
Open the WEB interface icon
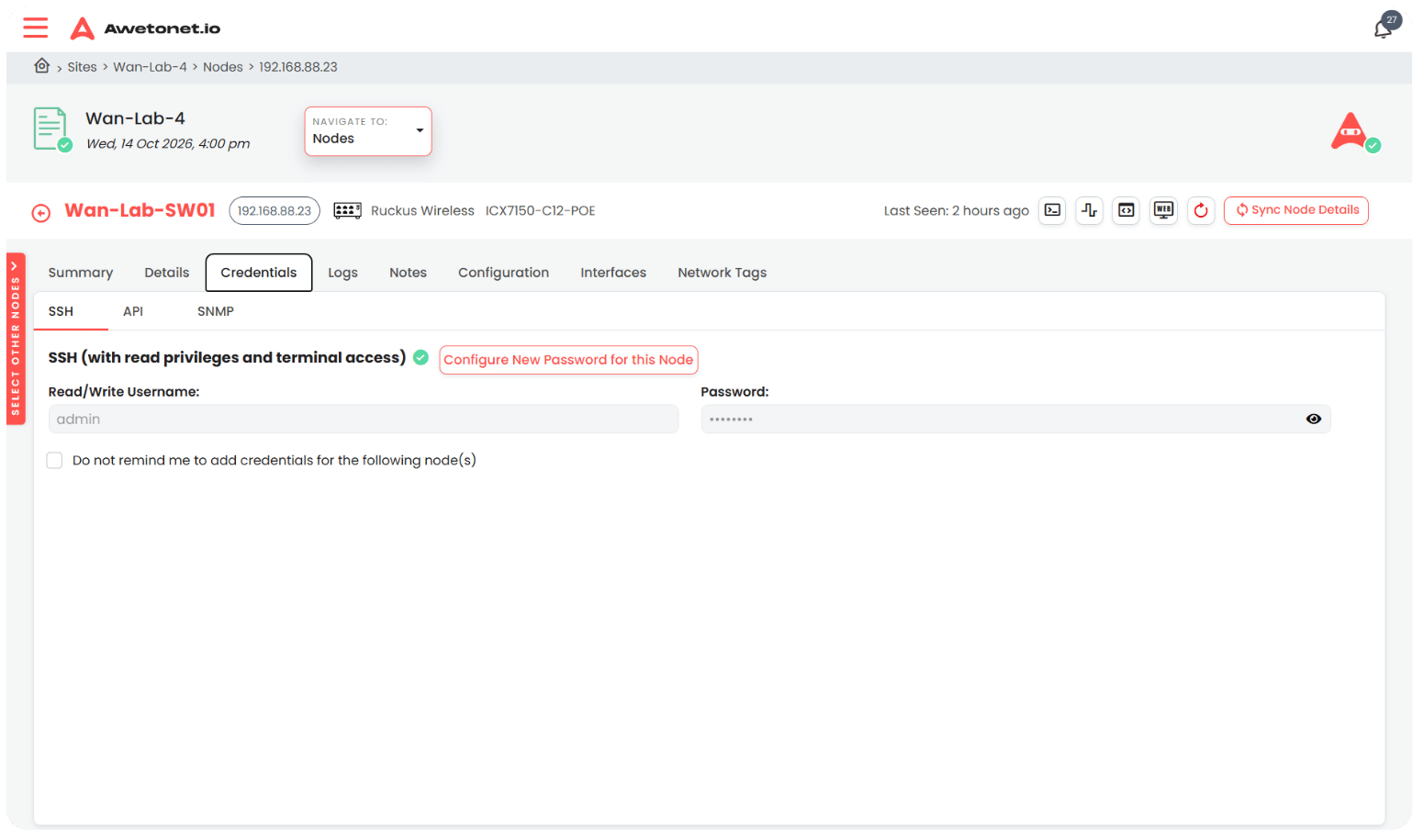1164,210
